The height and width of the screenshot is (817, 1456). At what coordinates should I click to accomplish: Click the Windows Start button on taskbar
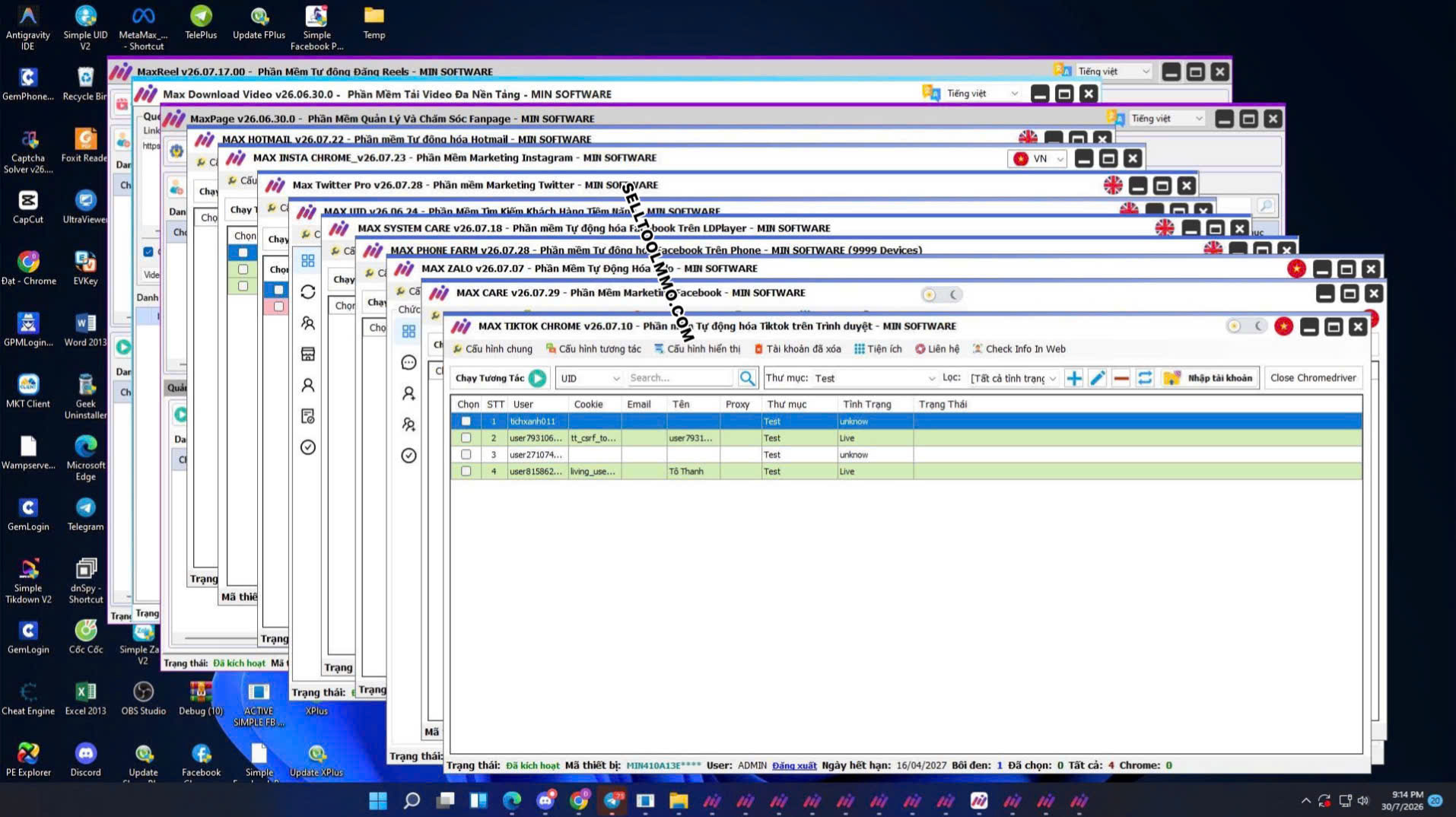[378, 800]
